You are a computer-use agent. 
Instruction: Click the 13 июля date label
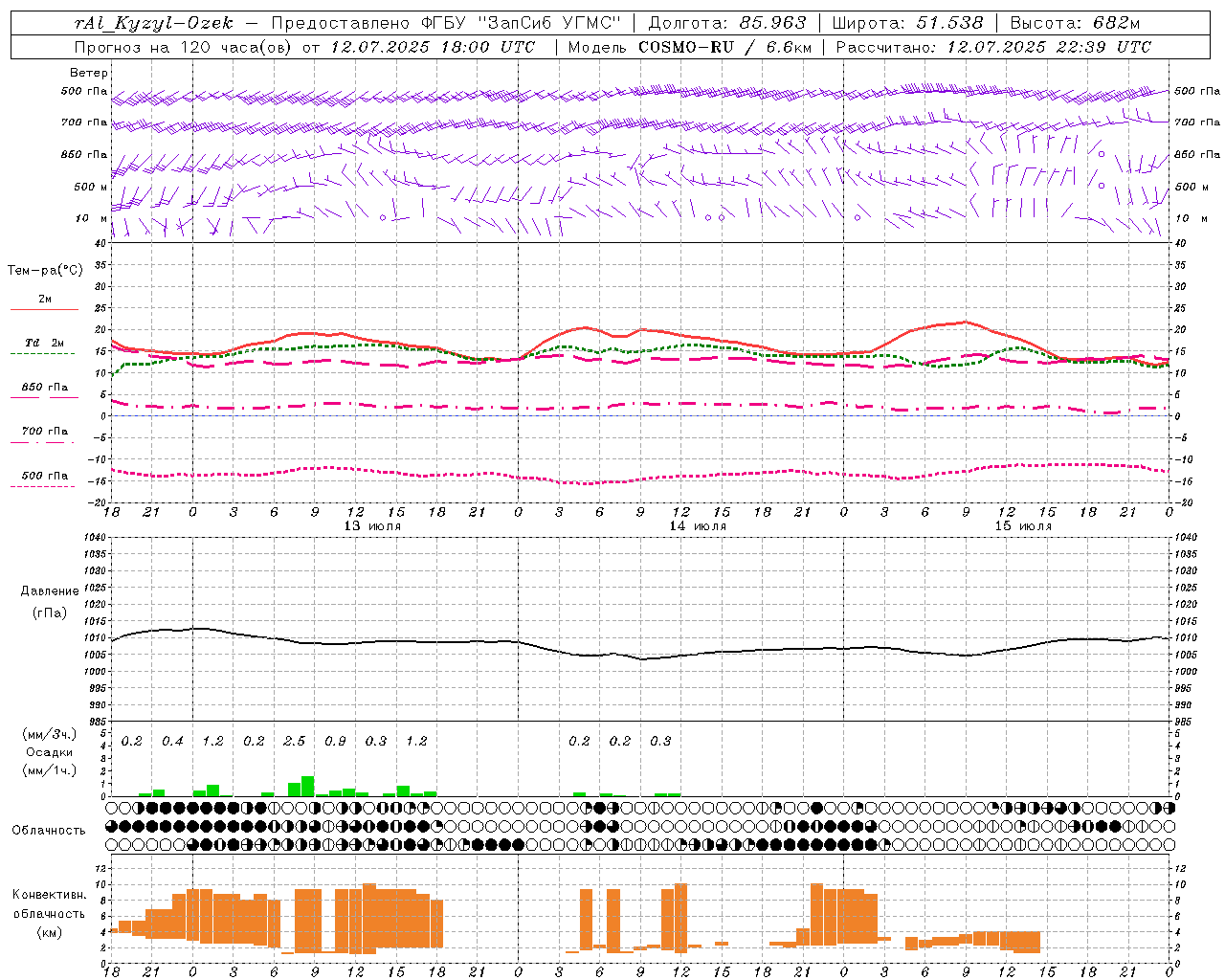pos(372,526)
